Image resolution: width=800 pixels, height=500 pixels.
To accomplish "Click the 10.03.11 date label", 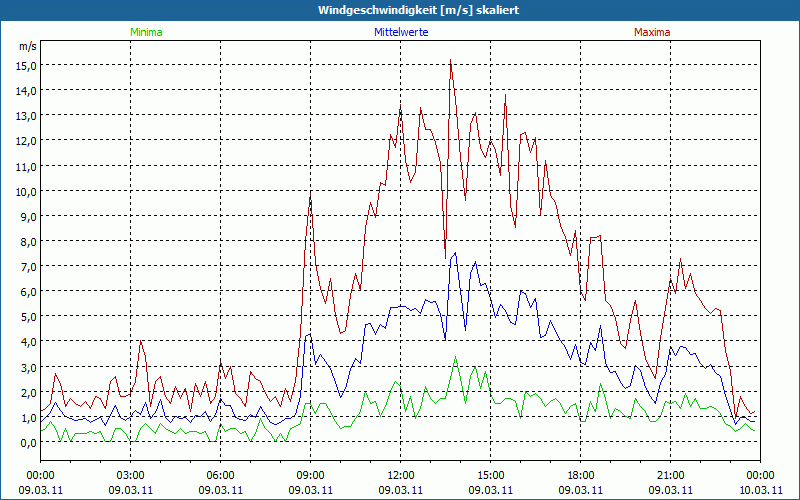I will 761,490.
